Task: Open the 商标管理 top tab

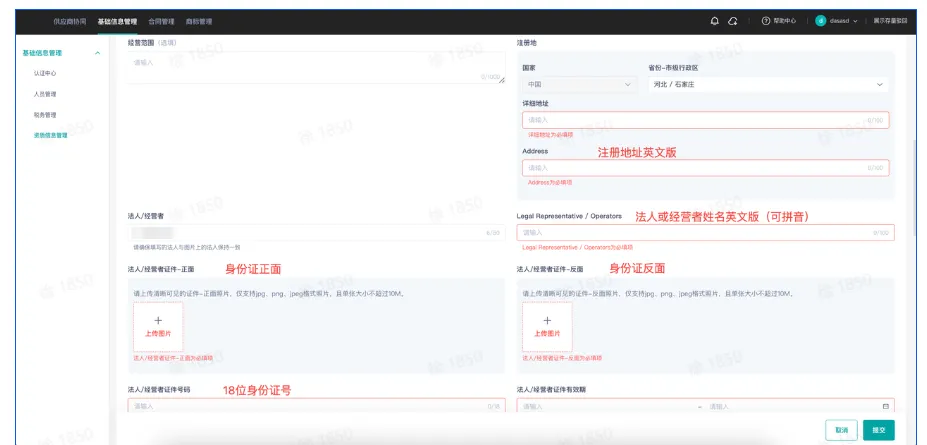Action: (x=199, y=21)
